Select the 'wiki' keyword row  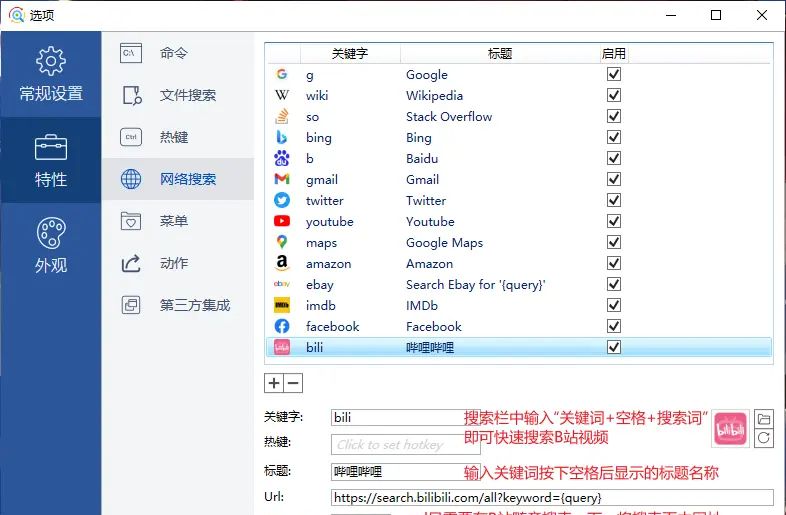pos(317,95)
